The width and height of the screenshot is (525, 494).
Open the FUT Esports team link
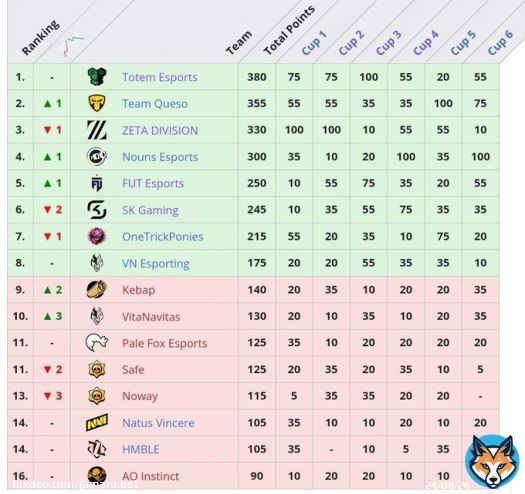coord(153,183)
